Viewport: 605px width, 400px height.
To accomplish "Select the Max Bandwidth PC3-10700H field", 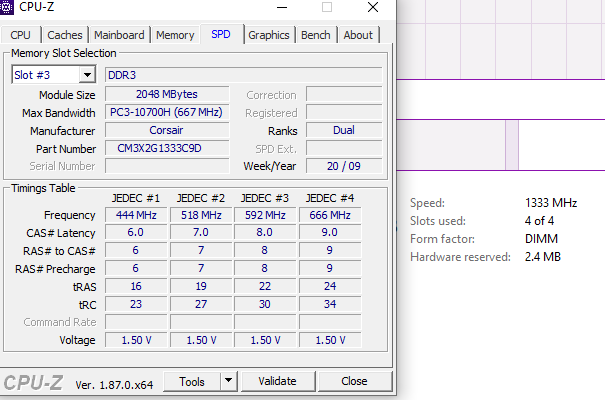I will [x=165, y=113].
